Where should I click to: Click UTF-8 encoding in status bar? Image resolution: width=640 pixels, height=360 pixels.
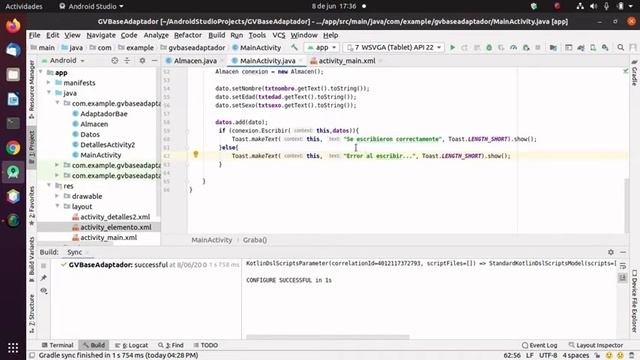click(548, 356)
